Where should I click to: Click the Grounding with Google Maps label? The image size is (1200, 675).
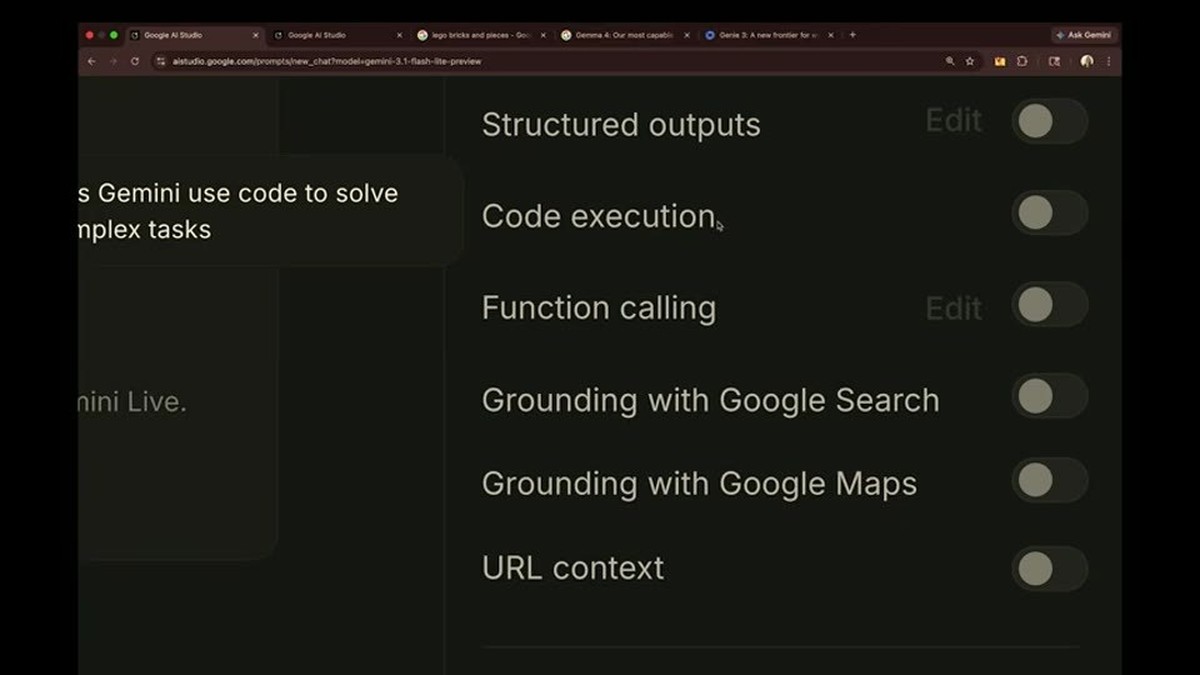(x=699, y=484)
